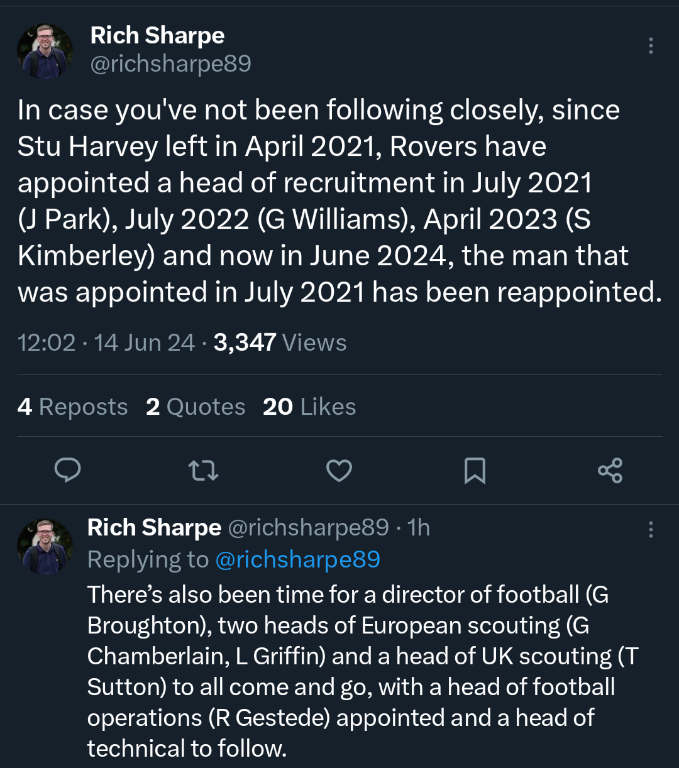Bookmark this tweet

pos(475,469)
